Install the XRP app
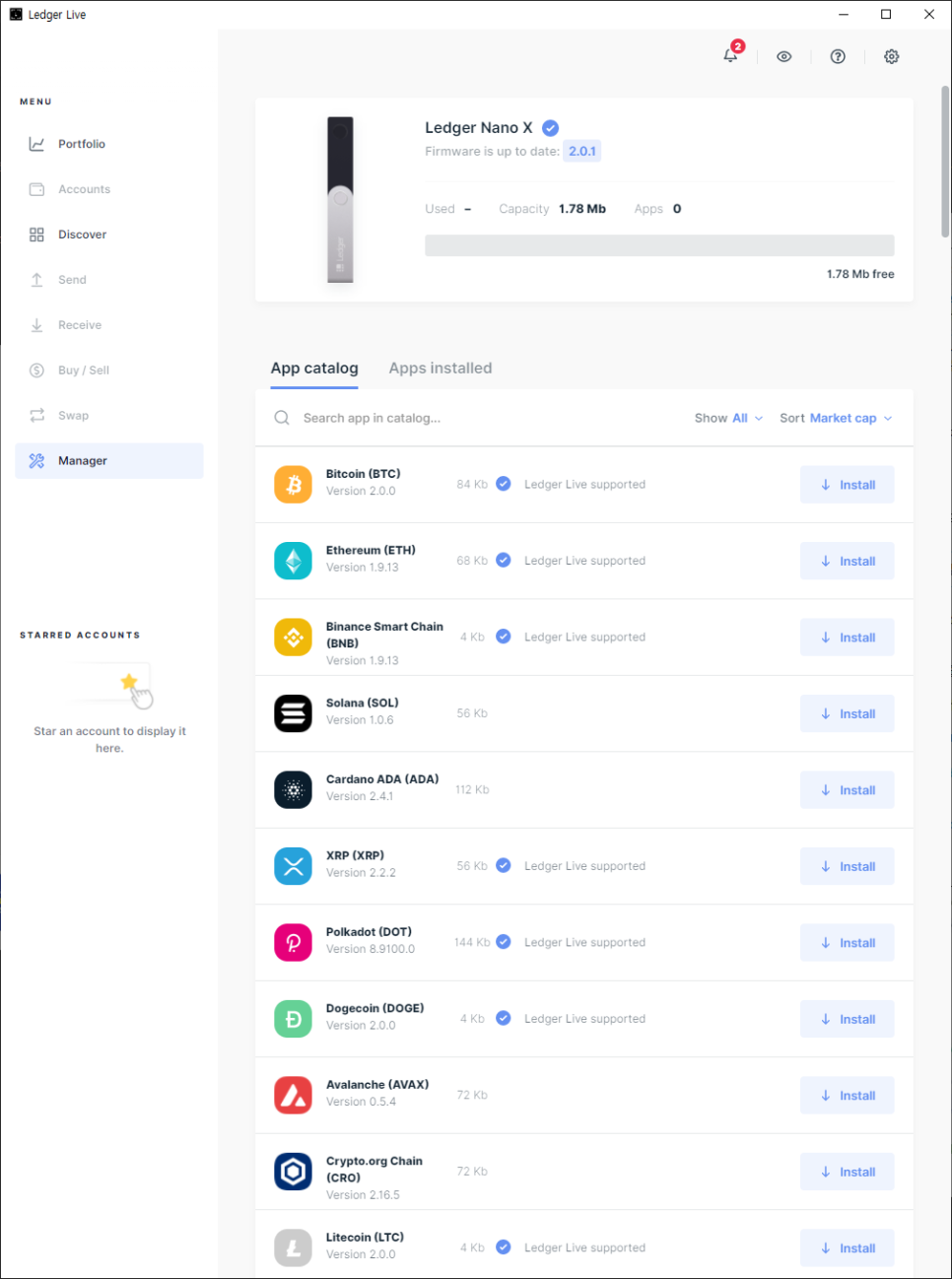 (x=848, y=866)
